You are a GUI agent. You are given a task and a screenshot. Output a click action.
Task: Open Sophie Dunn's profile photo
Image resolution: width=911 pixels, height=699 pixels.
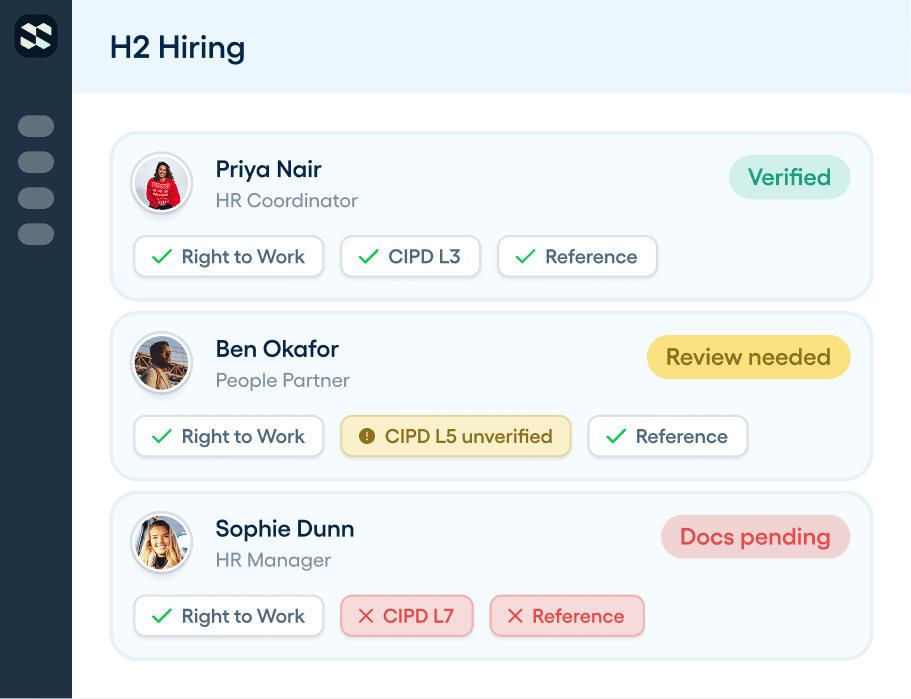click(162, 542)
